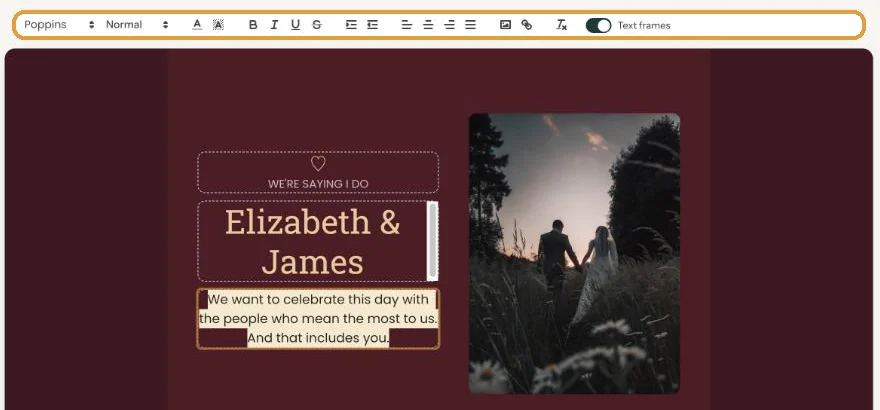Open the text background highlight color icon
880x410 pixels.
218,25
